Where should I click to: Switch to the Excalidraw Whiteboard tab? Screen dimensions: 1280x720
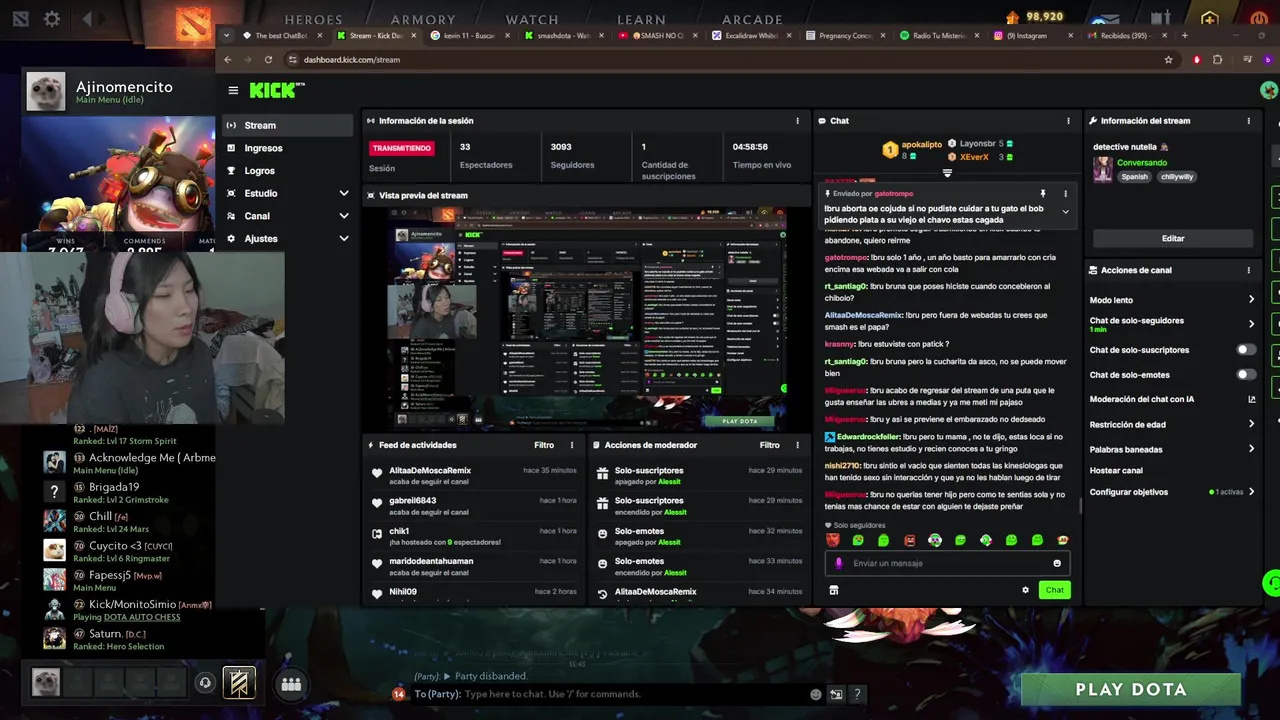click(x=751, y=35)
